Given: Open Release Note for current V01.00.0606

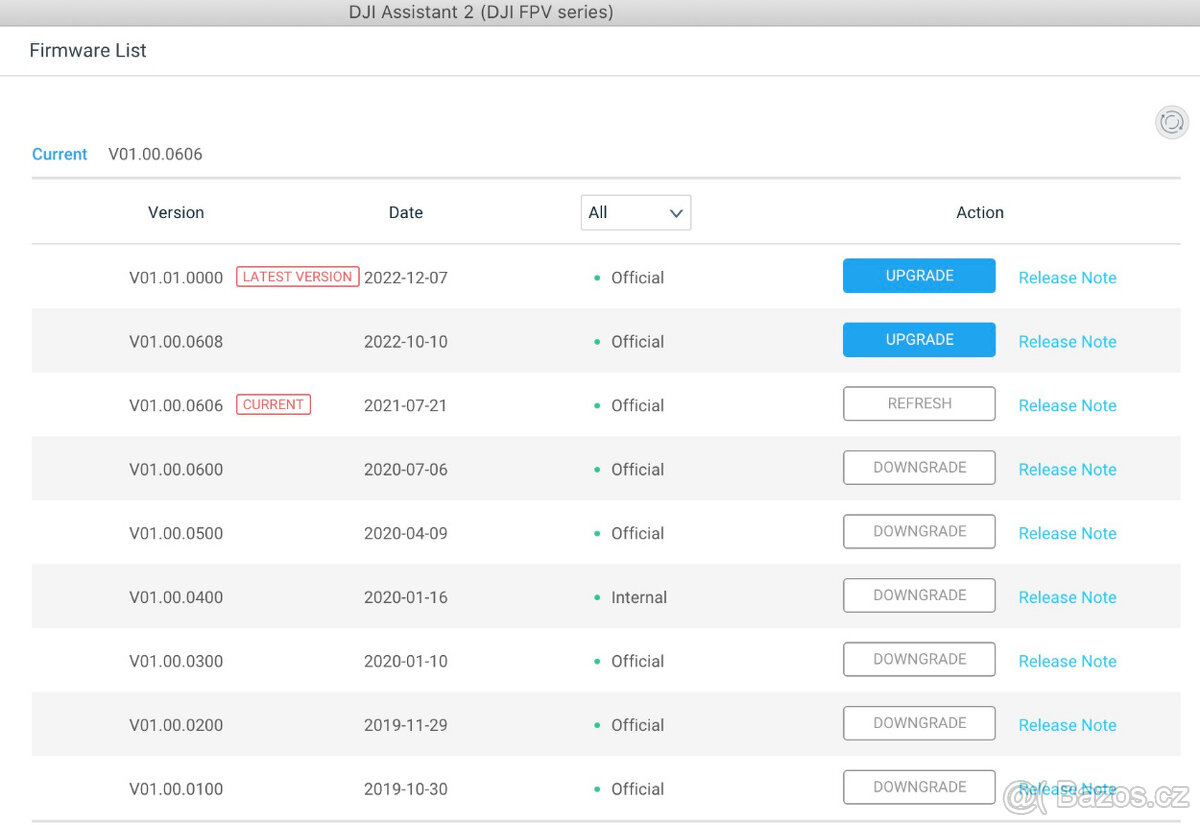Looking at the screenshot, I should (1067, 406).
